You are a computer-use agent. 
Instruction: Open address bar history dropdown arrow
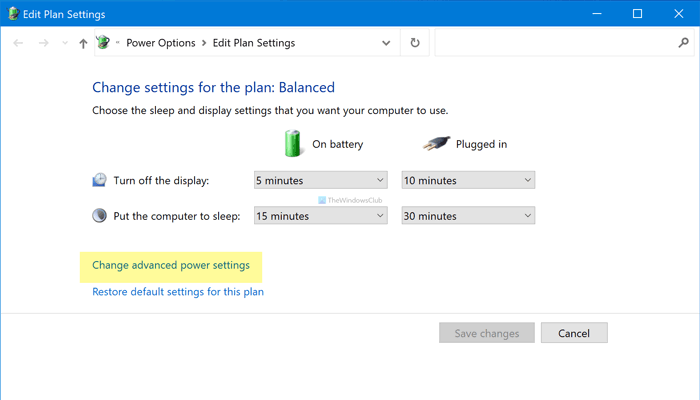387,44
